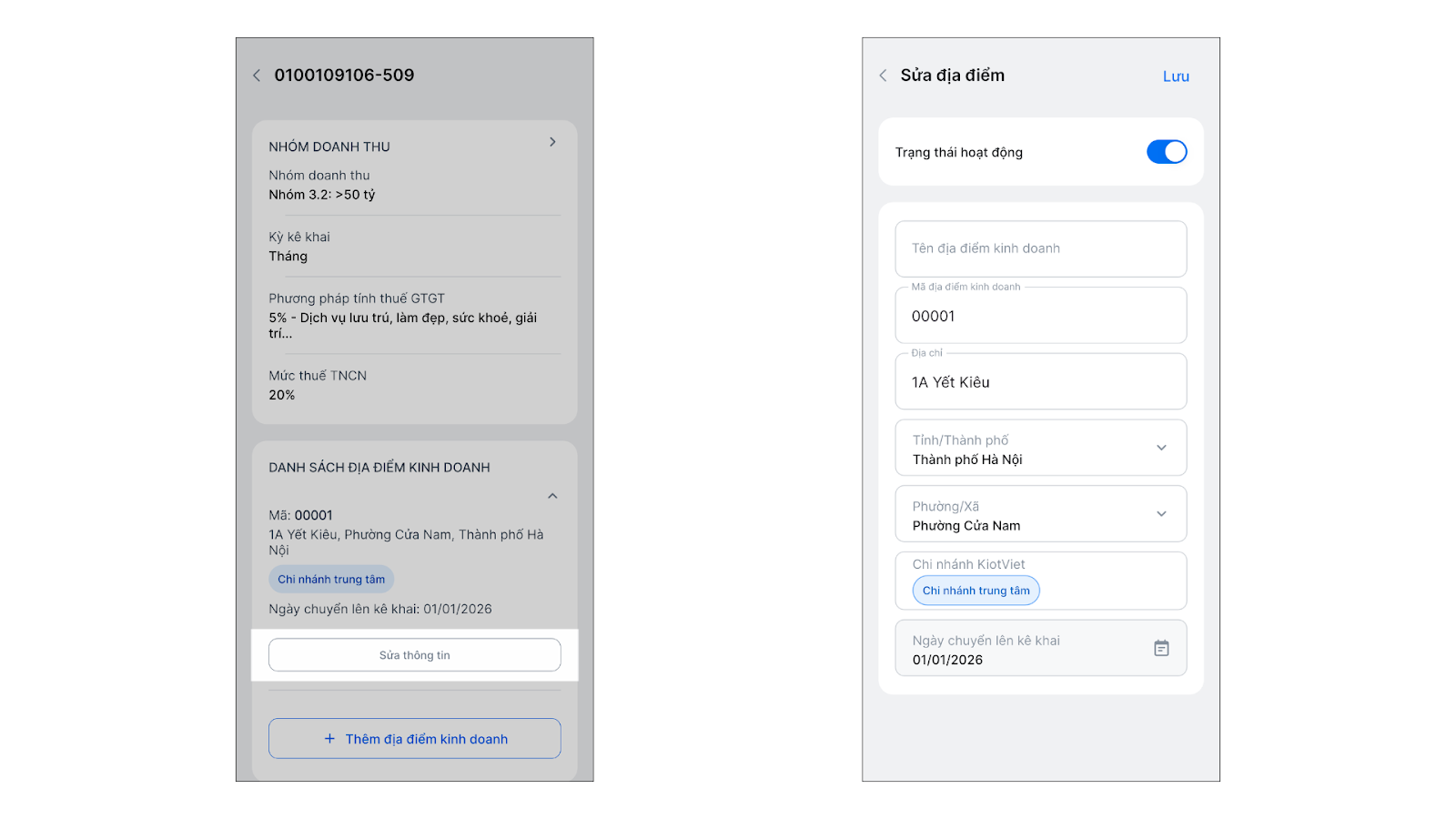Image resolution: width=1456 pixels, height=819 pixels.
Task: Click plus icon in Thêm địa điểm button
Action: (329, 739)
